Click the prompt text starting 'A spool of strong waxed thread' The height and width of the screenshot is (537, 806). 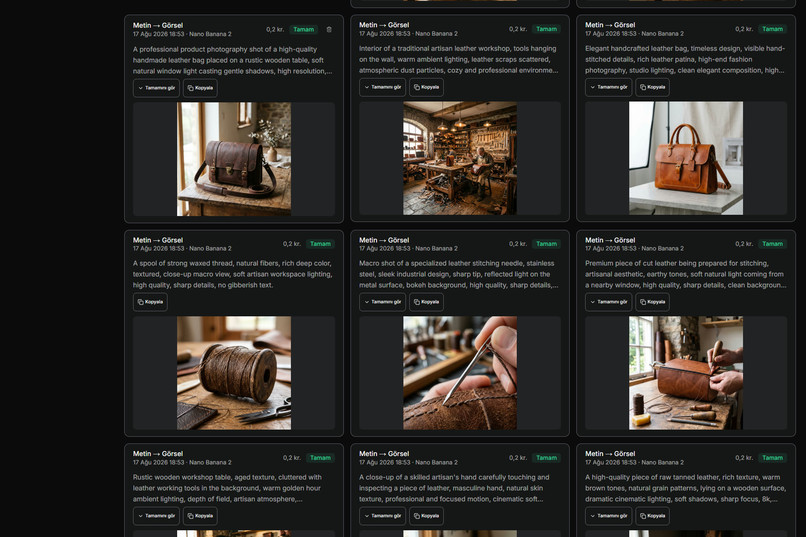[232, 274]
